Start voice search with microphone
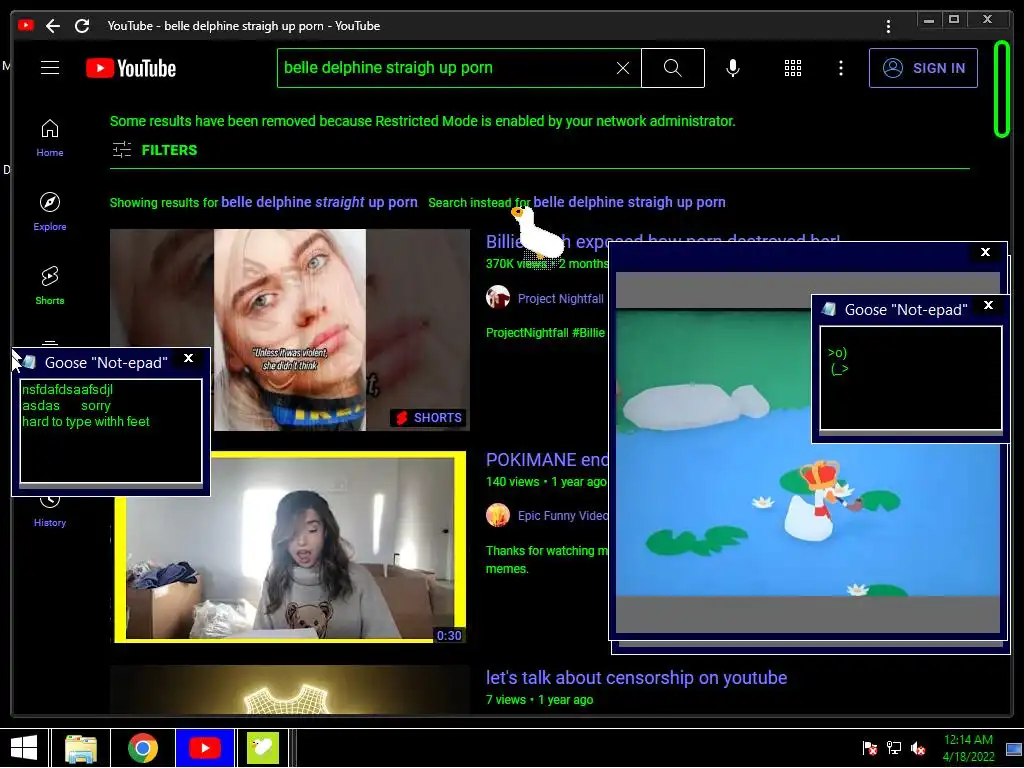Viewport: 1024px width, 768px height. pyautogui.click(x=733, y=68)
